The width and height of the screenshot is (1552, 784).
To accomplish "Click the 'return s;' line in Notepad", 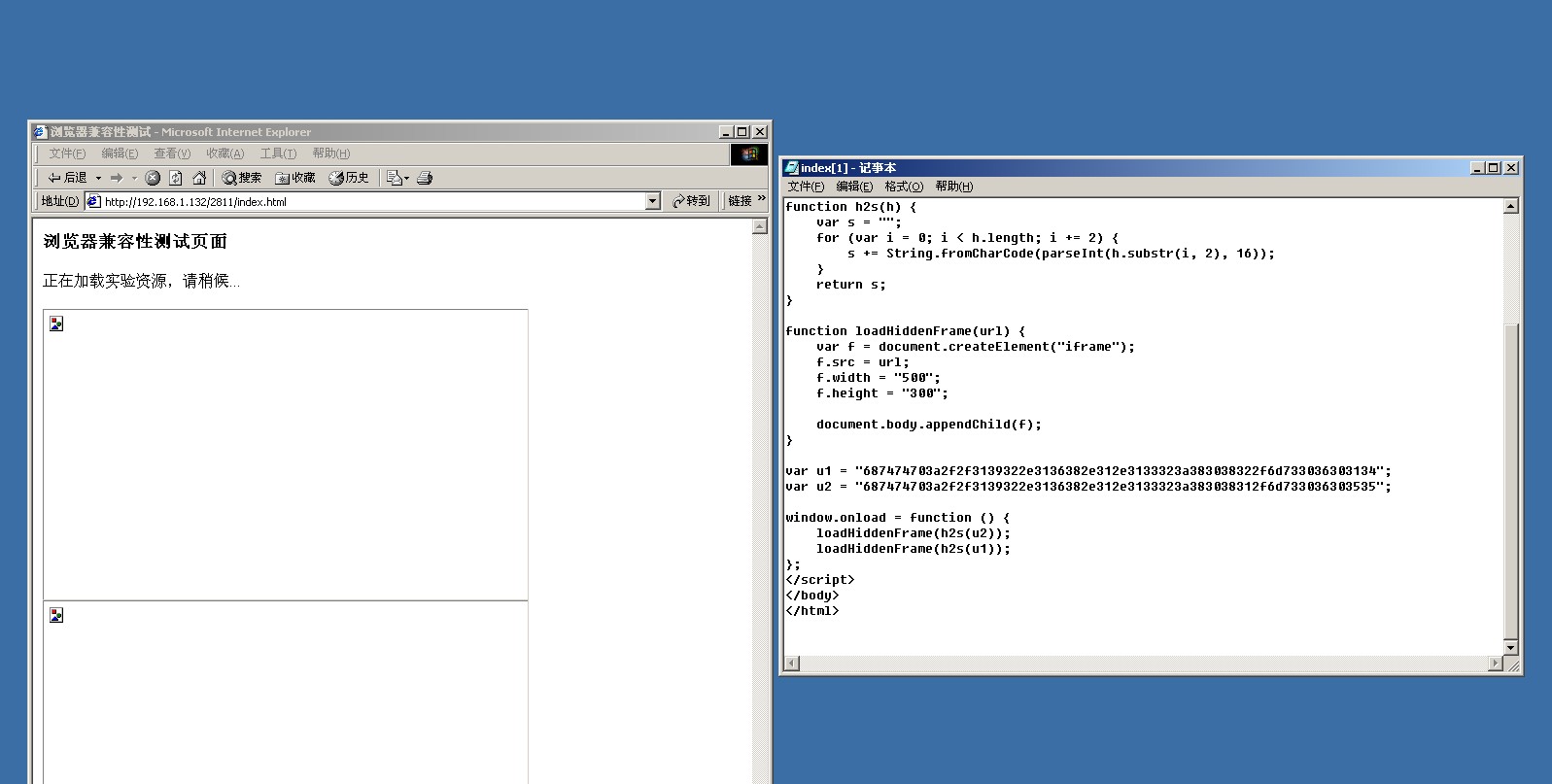I will (x=851, y=285).
